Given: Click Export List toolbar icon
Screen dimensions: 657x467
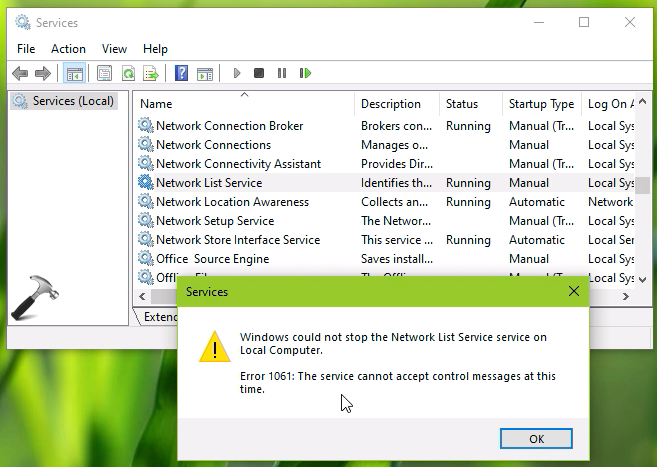Looking at the screenshot, I should tap(151, 73).
